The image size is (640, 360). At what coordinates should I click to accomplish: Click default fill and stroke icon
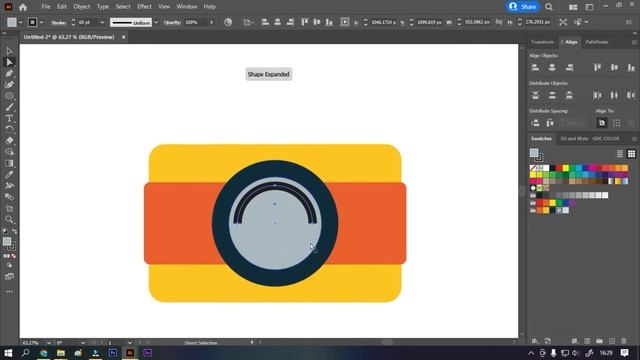(5, 231)
